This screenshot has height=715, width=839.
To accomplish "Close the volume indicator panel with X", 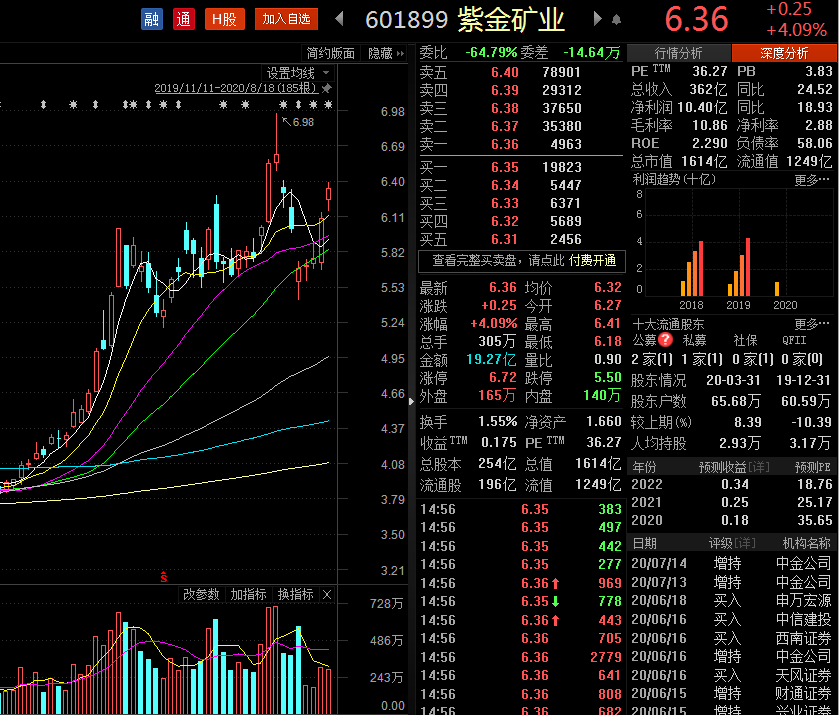I will pos(327,595).
